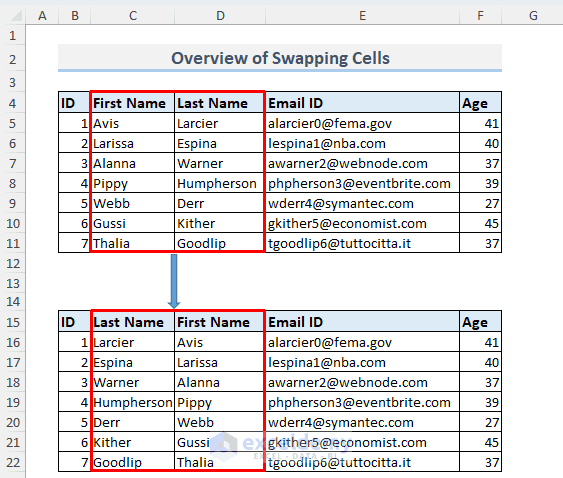The width and height of the screenshot is (563, 478).
Task: Select column F header
Action: point(480,15)
